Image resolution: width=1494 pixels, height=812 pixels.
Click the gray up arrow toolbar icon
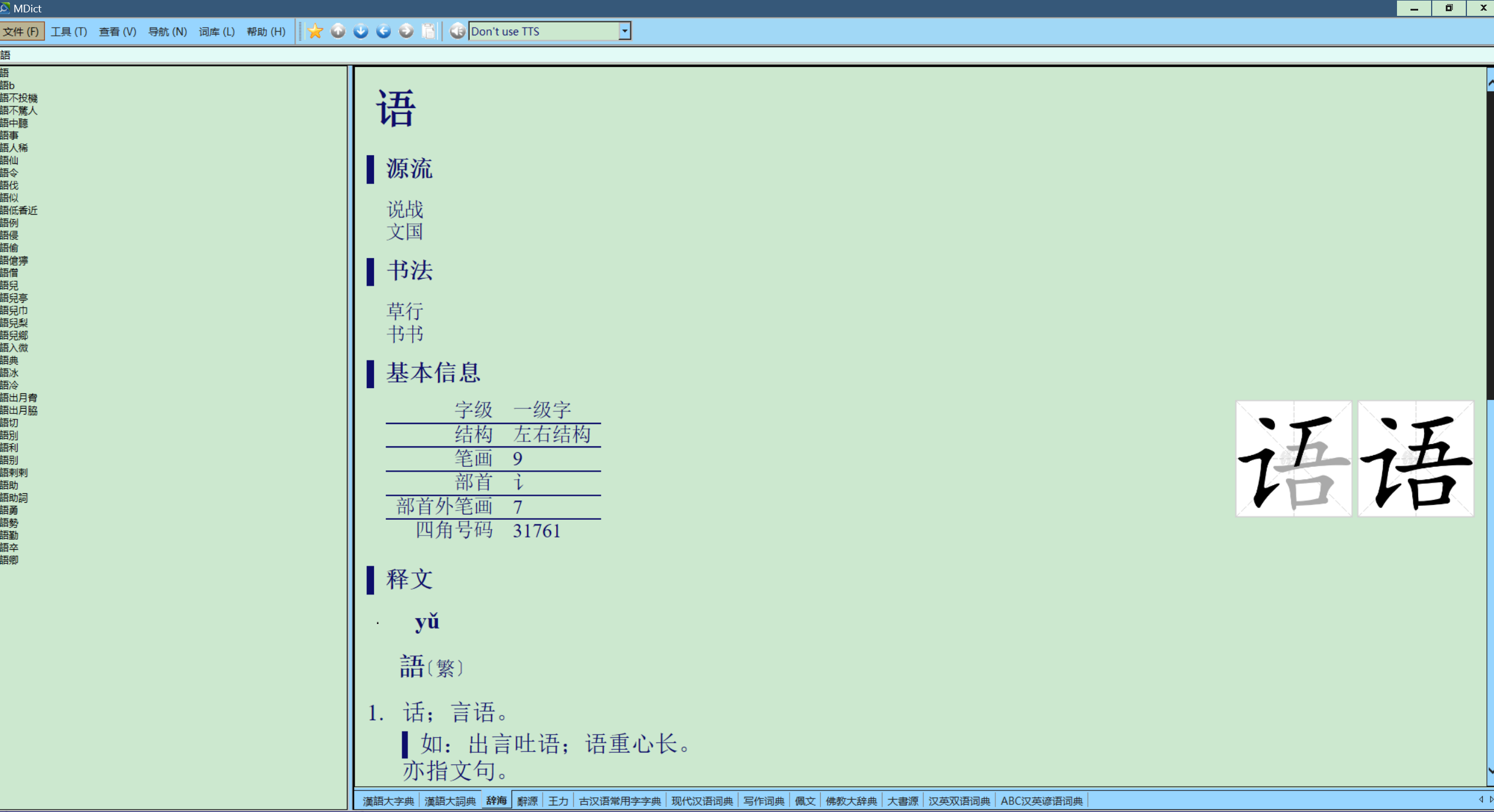pos(338,31)
